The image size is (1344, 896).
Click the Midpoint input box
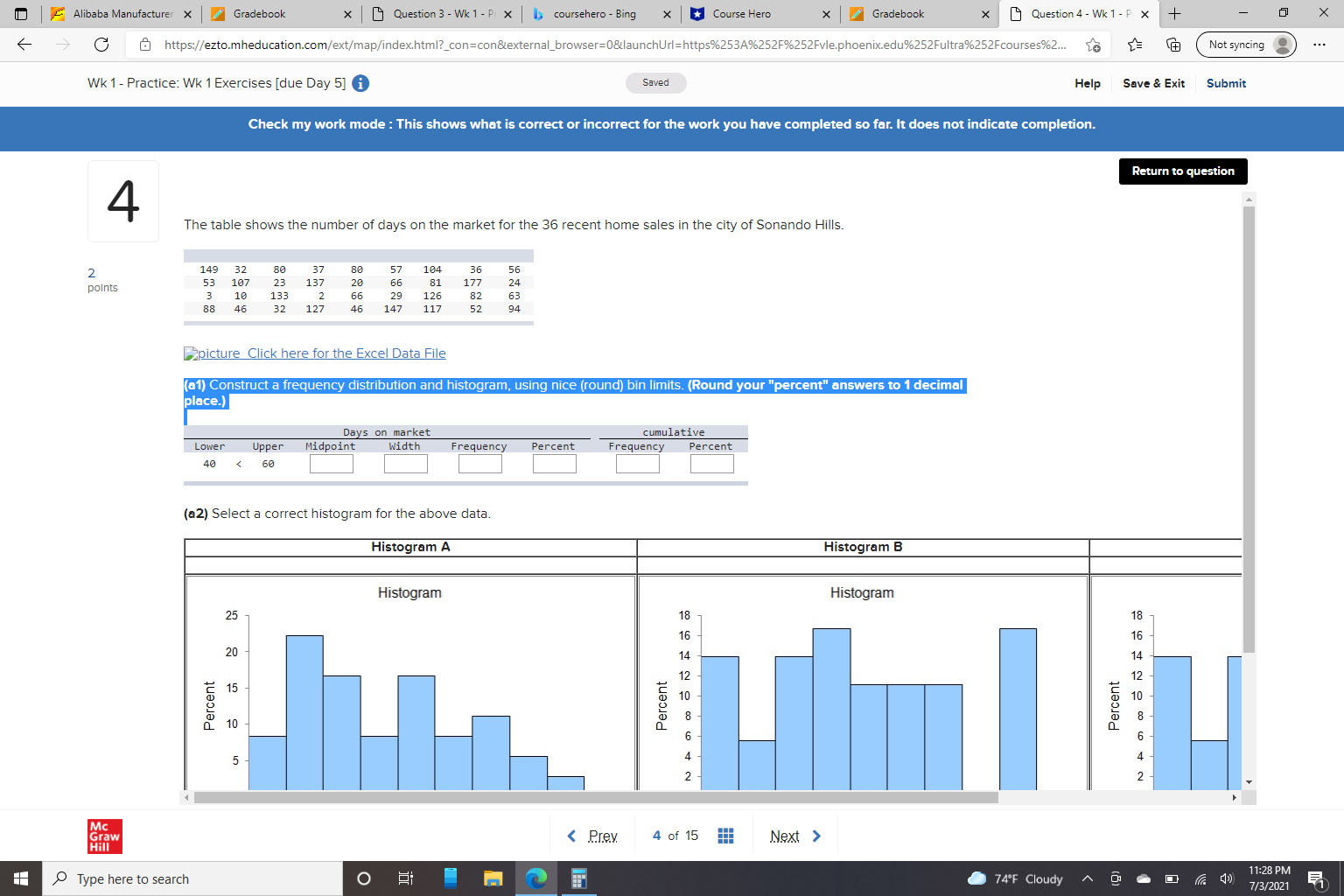coord(332,464)
